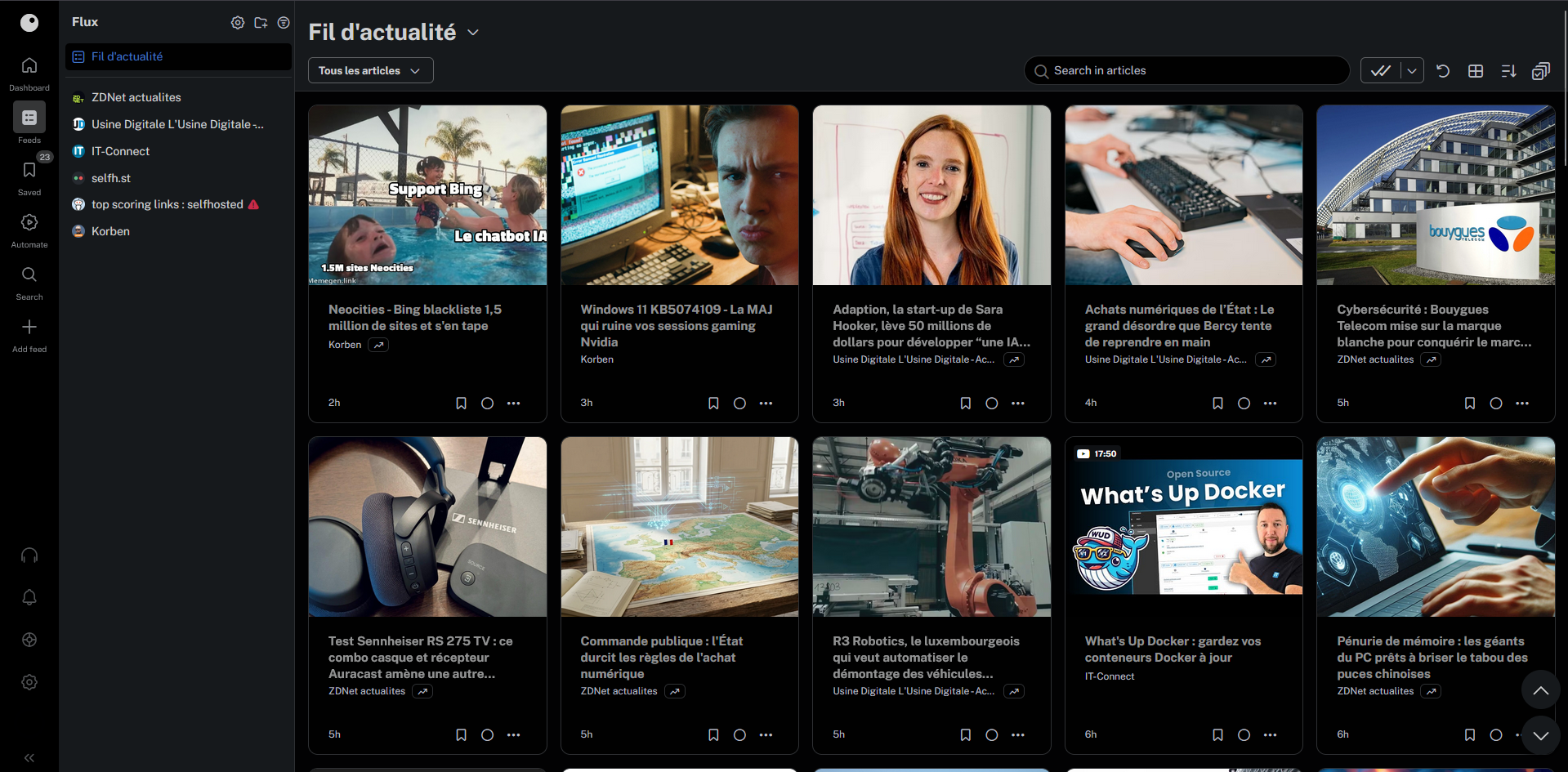Viewport: 1568px width, 772px height.
Task: Toggle read status on the Windows 11 article
Action: (739, 403)
